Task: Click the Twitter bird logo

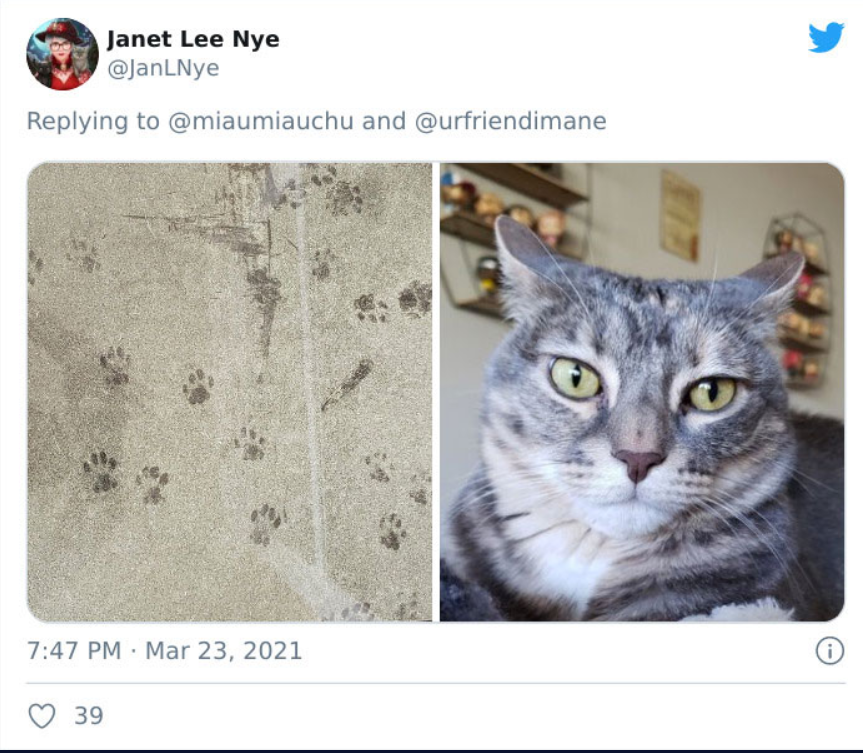Action: point(826,37)
